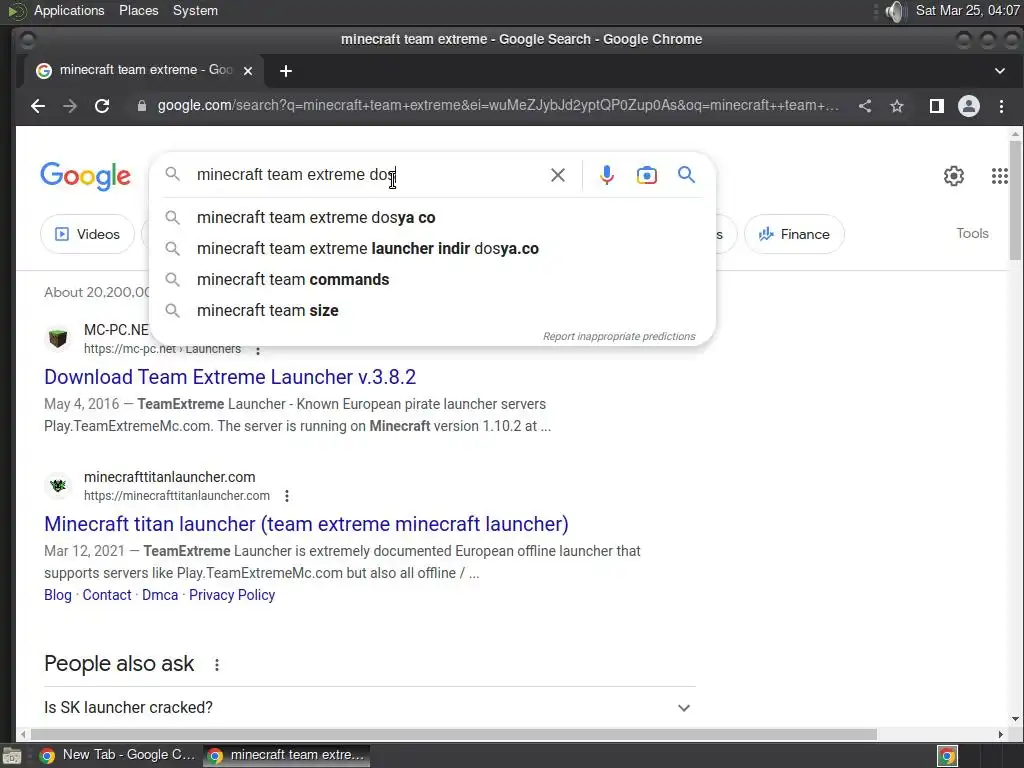Open a new tab with the plus button
The image size is (1024, 768).
point(285,71)
